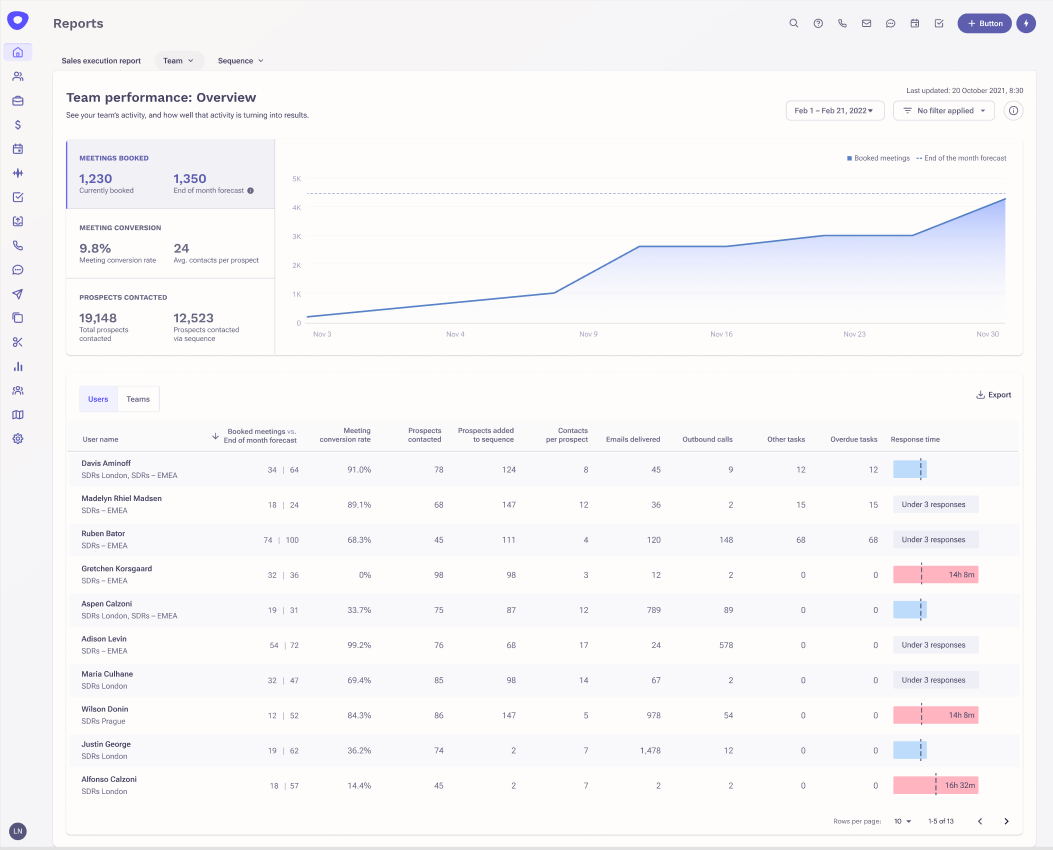Open the calendar icon in the top bar
The width and height of the screenshot is (1053, 850).
[914, 23]
